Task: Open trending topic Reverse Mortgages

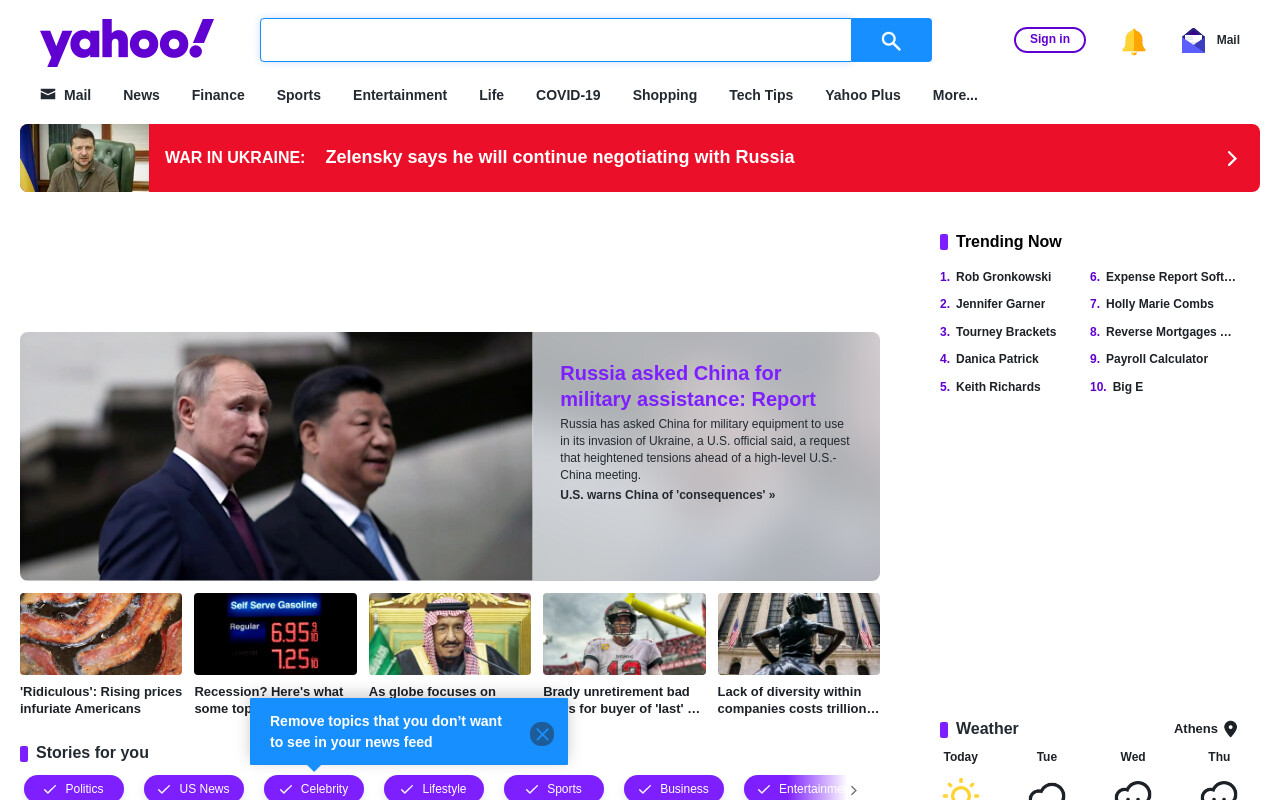Action: click(1169, 332)
